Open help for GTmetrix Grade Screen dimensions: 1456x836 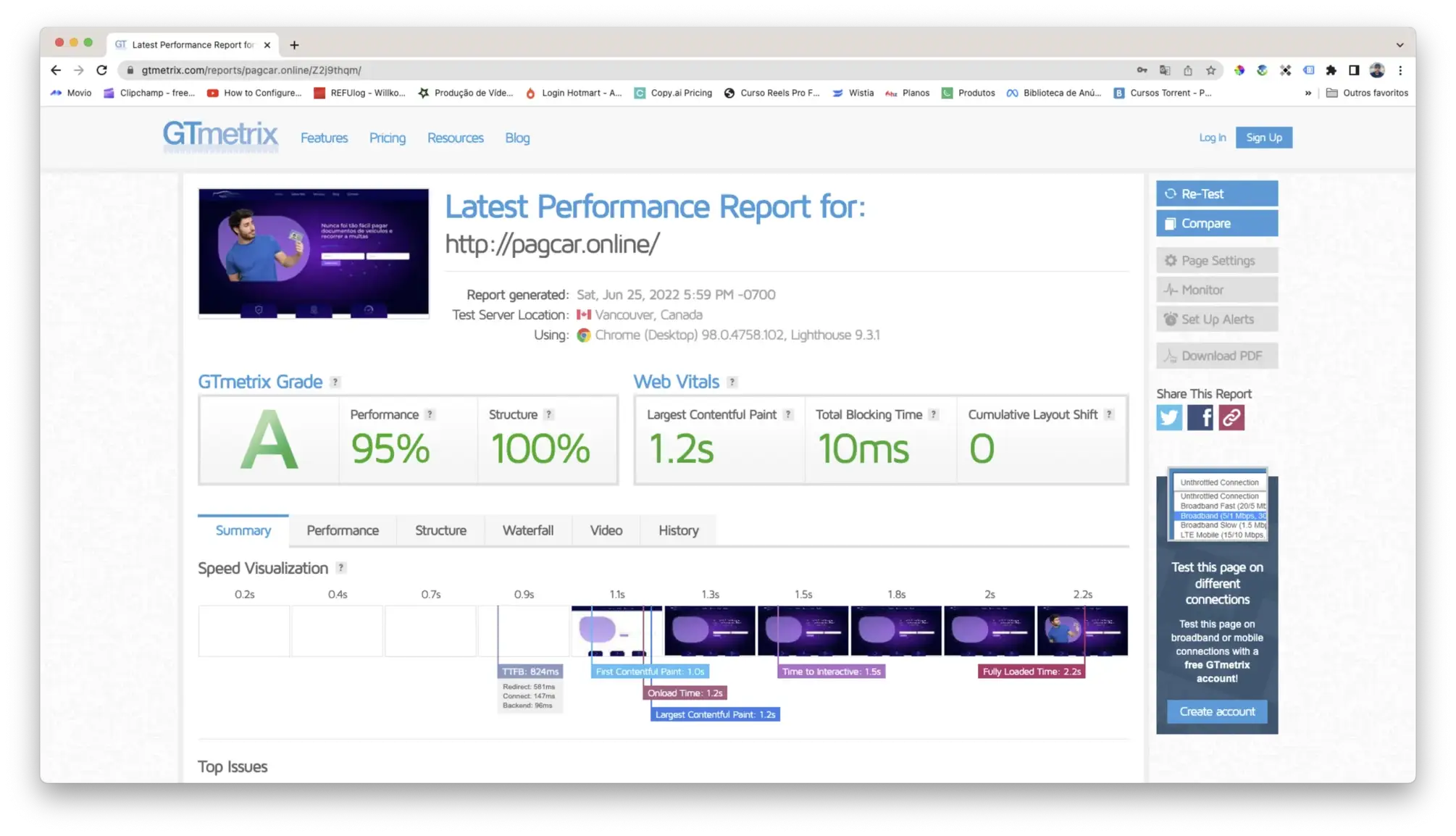(x=335, y=382)
